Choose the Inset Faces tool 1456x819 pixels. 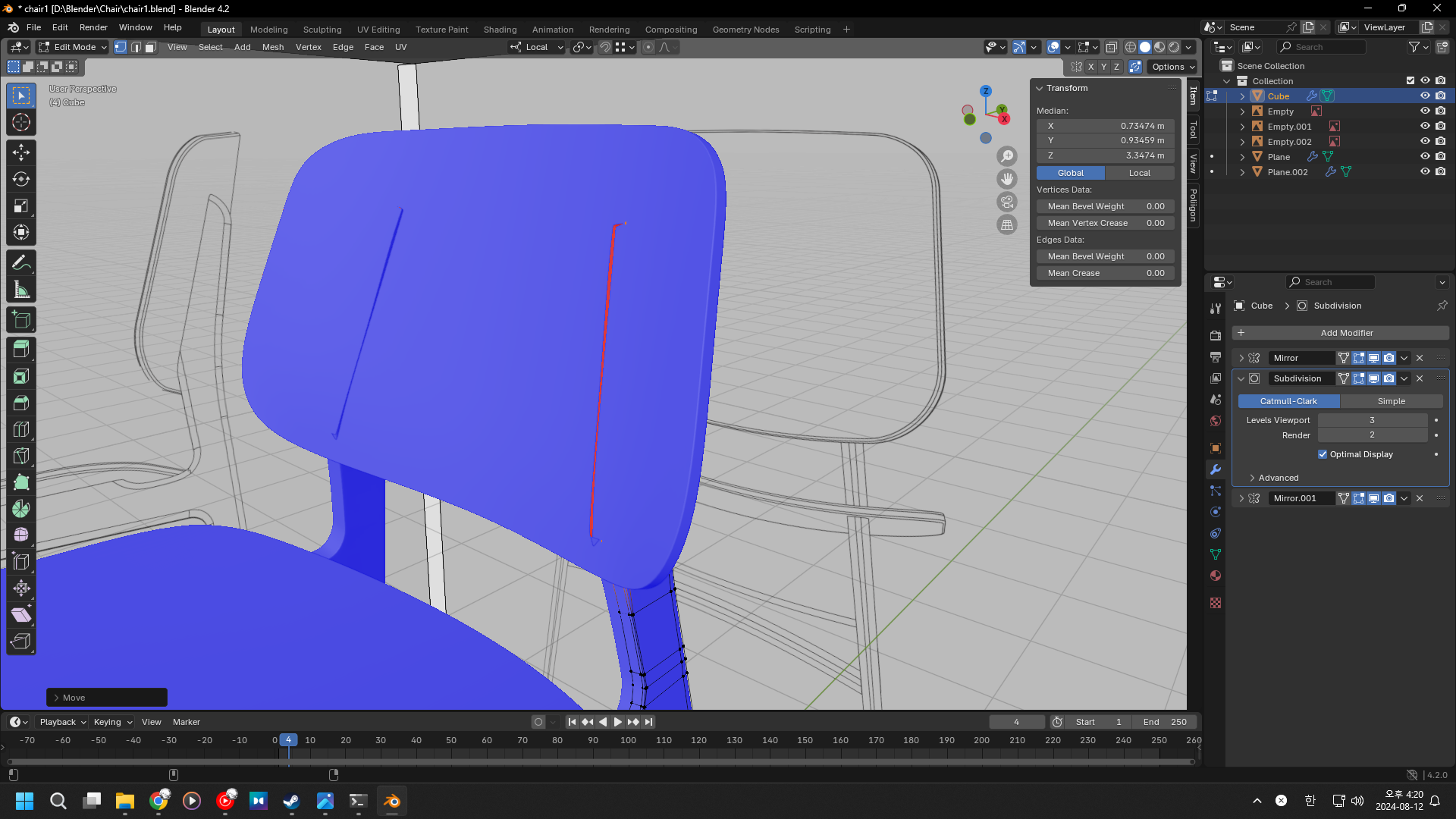pyautogui.click(x=21, y=376)
